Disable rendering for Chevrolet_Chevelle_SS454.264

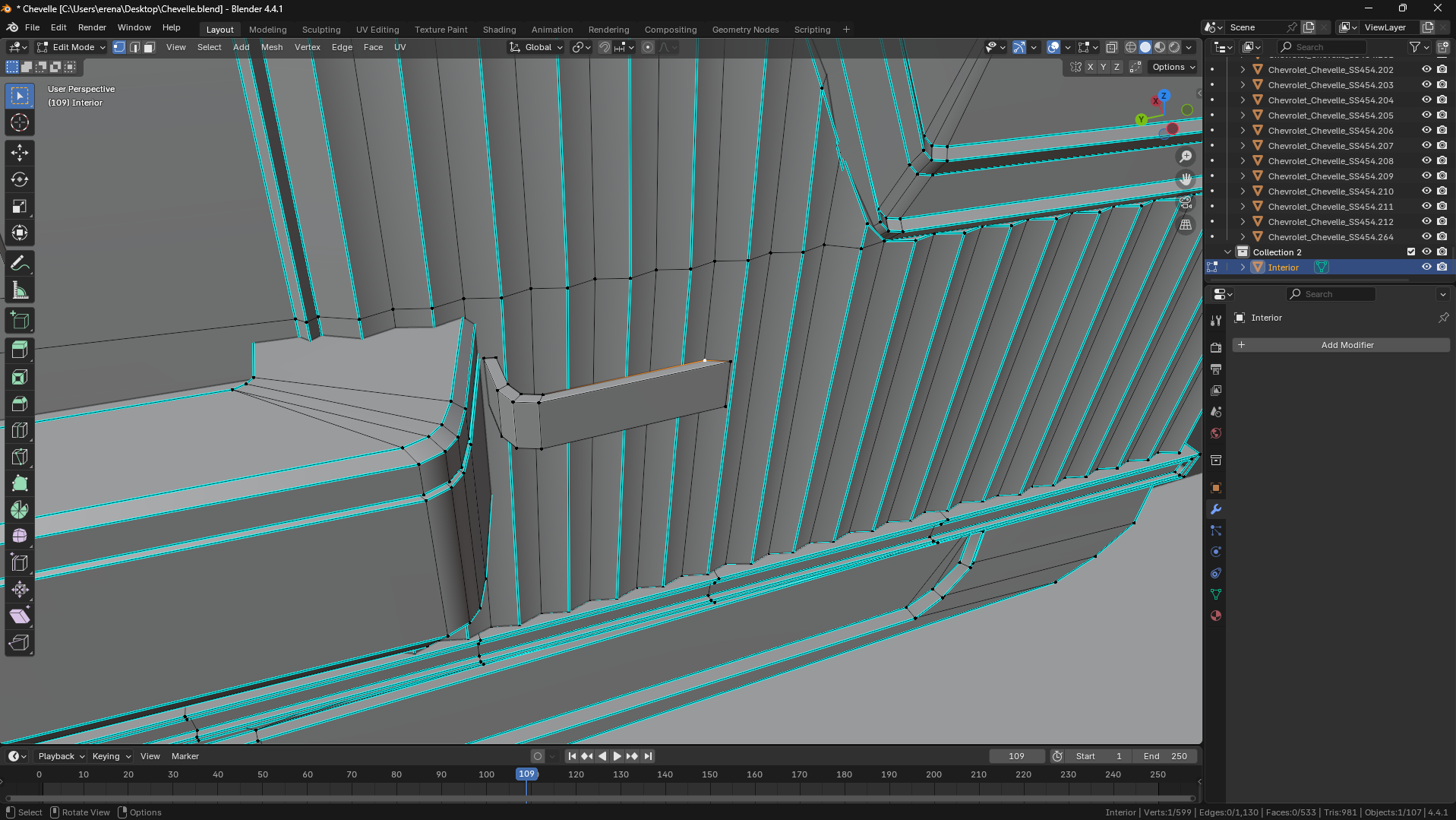point(1442,236)
